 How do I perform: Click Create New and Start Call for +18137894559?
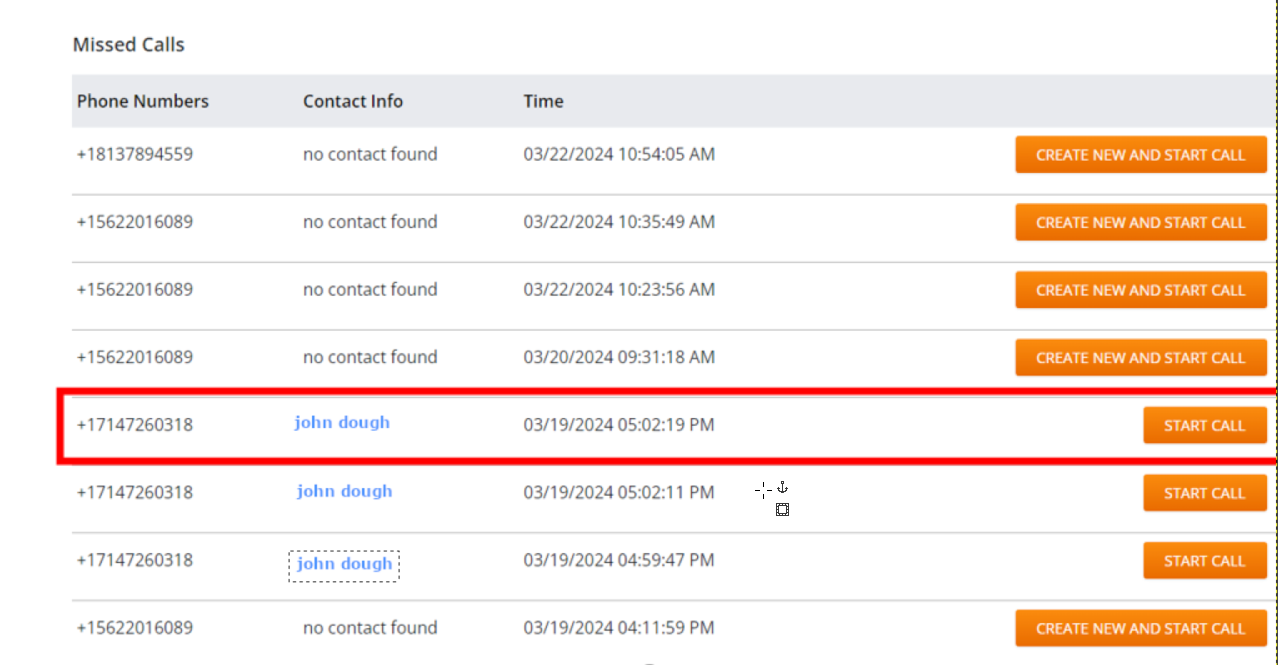point(1140,155)
